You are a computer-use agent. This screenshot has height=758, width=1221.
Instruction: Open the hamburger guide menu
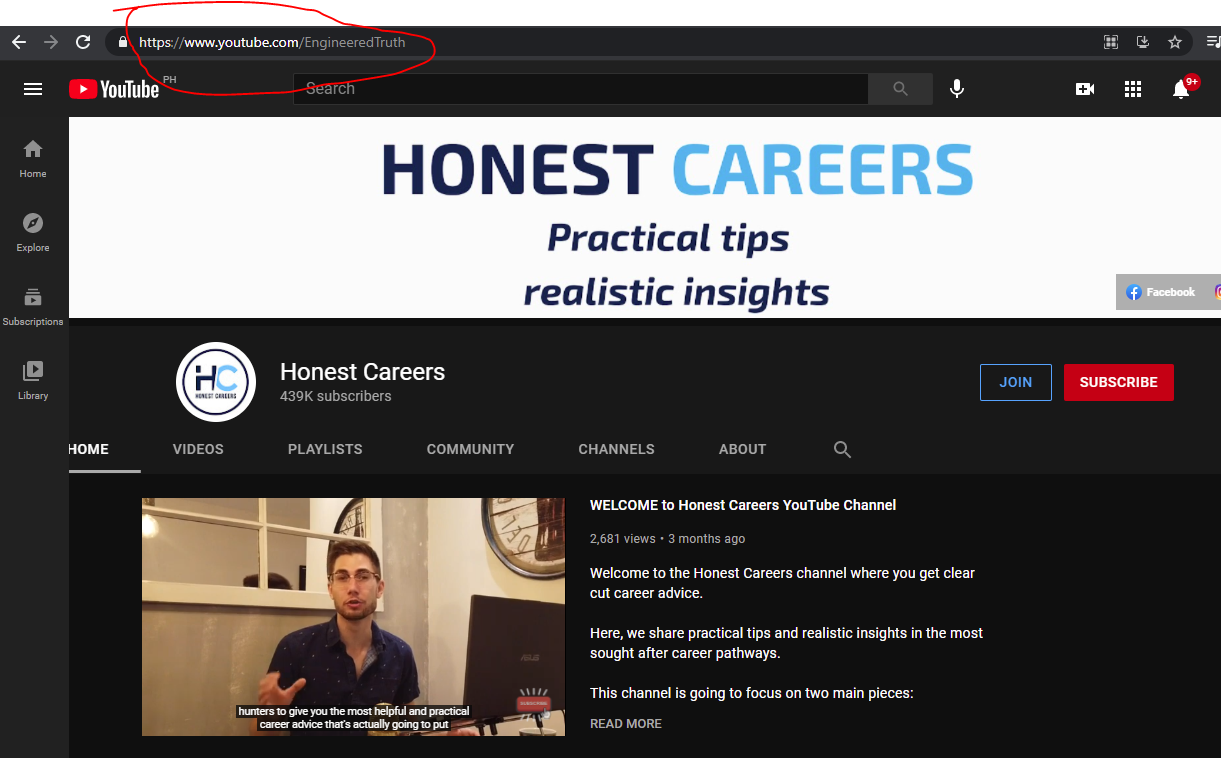point(33,89)
